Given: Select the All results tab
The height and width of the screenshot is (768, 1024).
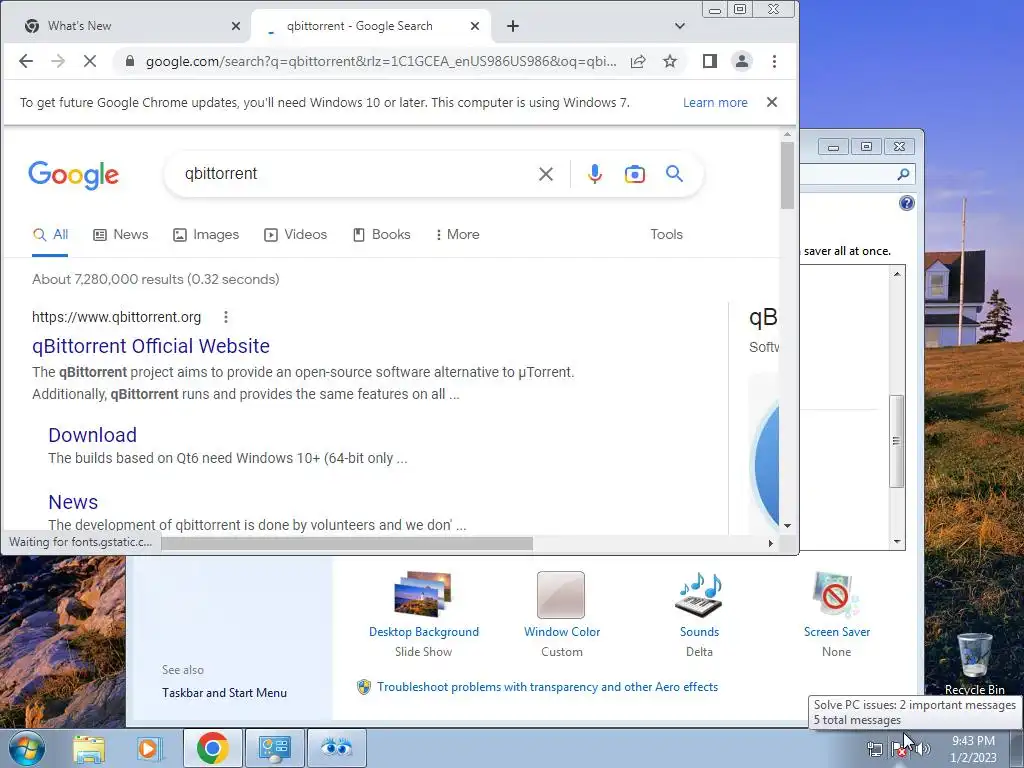Looking at the screenshot, I should coord(50,234).
